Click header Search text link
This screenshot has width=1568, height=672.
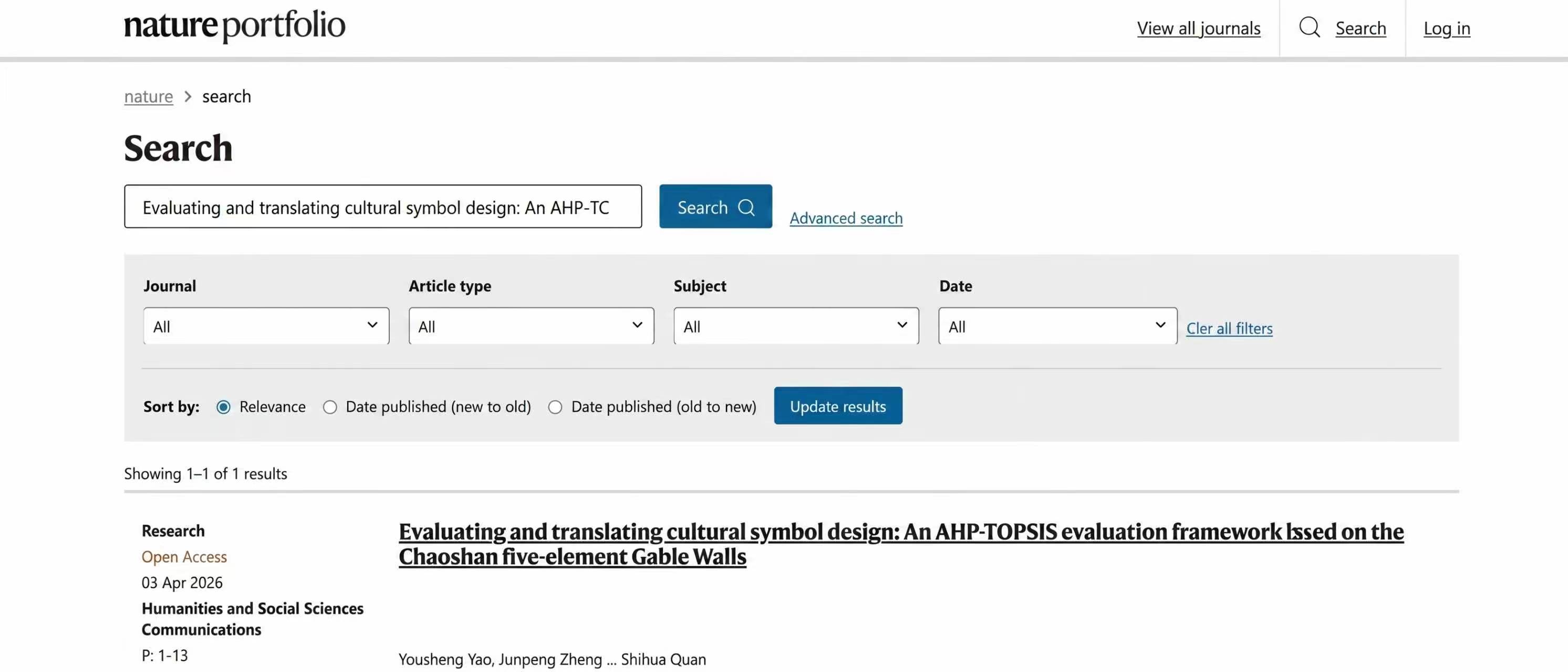(x=1361, y=28)
